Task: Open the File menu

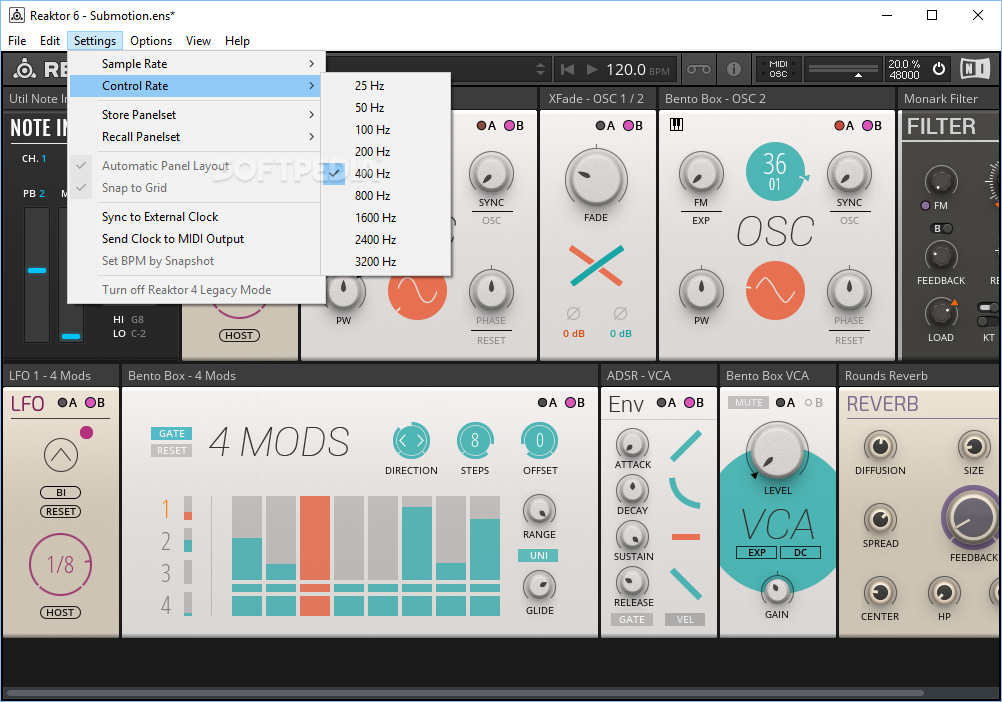Action: click(17, 41)
